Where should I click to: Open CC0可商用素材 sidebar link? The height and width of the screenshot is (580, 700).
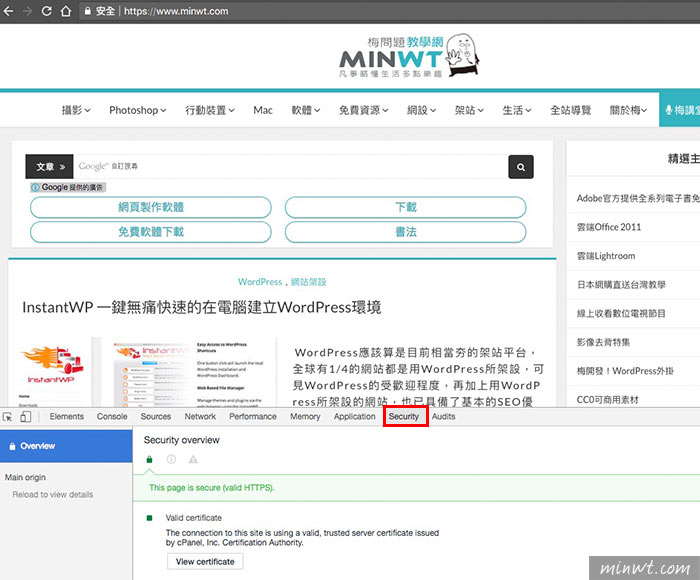607,400
